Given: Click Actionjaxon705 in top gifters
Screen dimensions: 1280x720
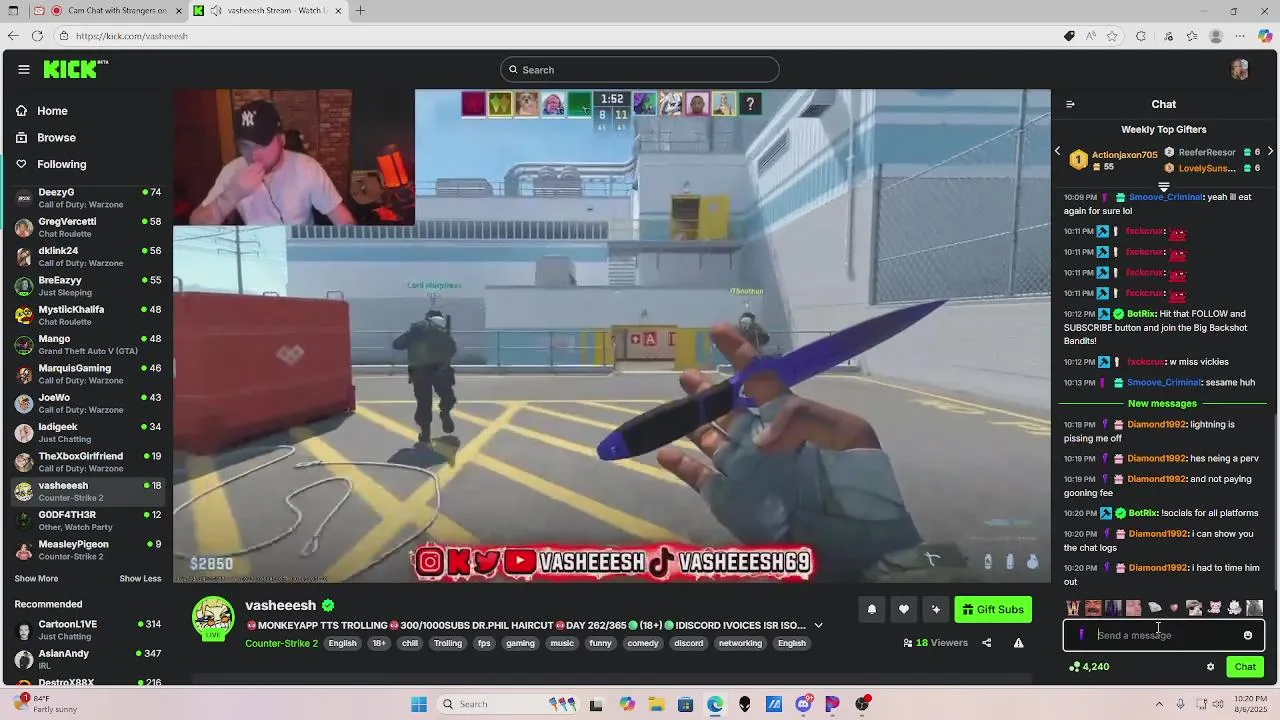Looking at the screenshot, I should click(1124, 155).
